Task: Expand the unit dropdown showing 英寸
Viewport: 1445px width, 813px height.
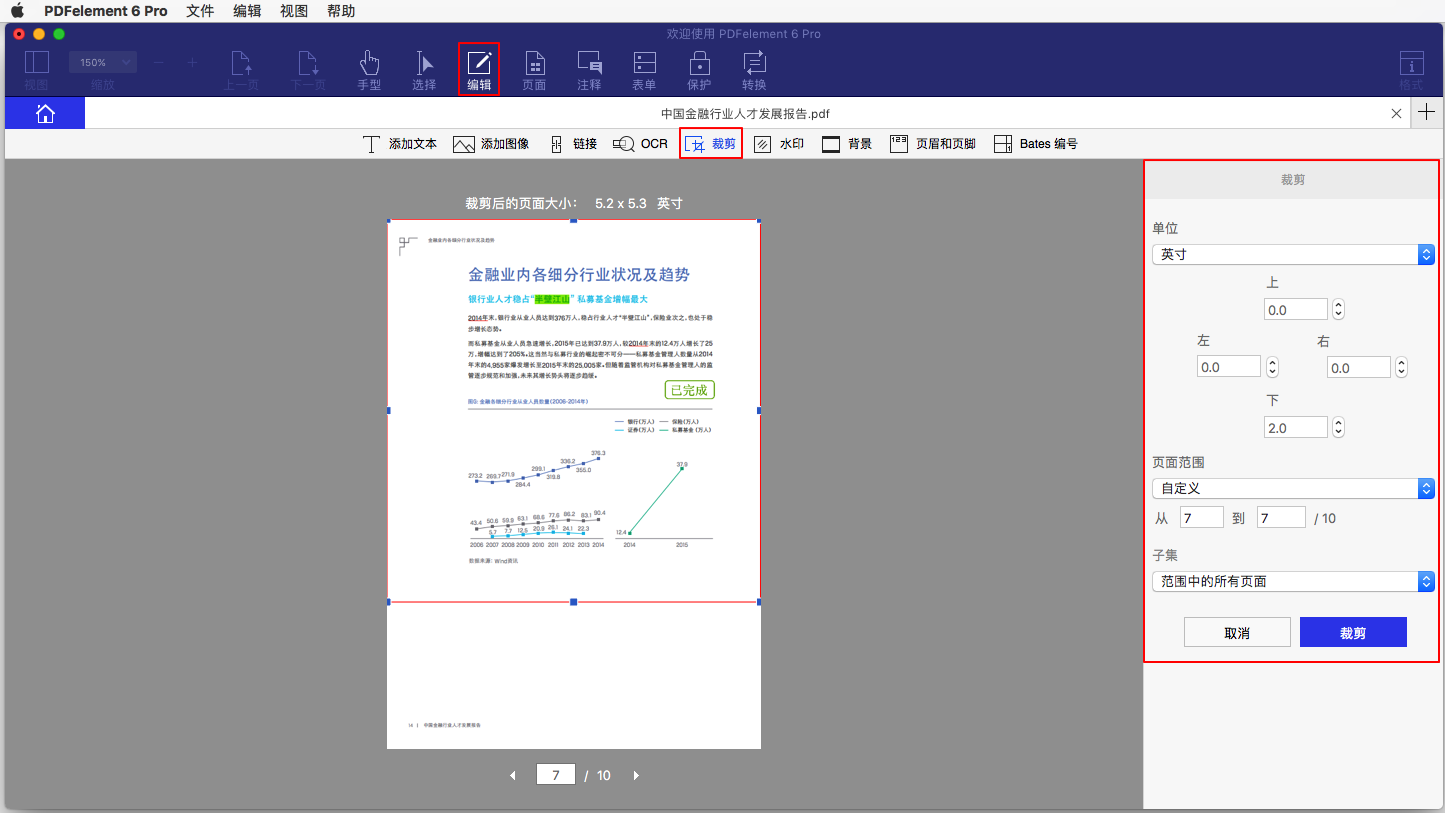Action: pos(1293,255)
